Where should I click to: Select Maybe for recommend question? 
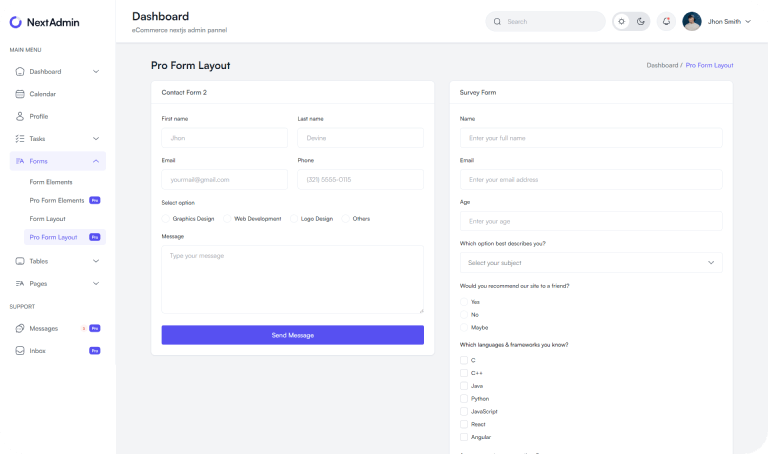[x=464, y=327]
